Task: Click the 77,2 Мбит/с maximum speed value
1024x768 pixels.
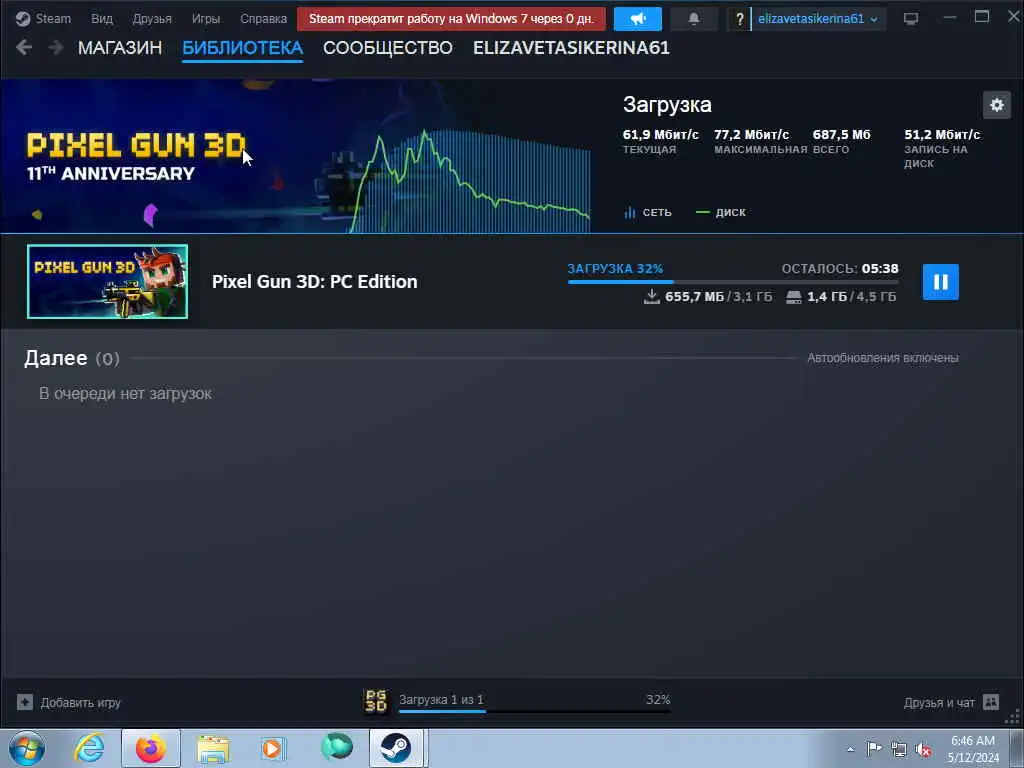Action: click(x=751, y=135)
